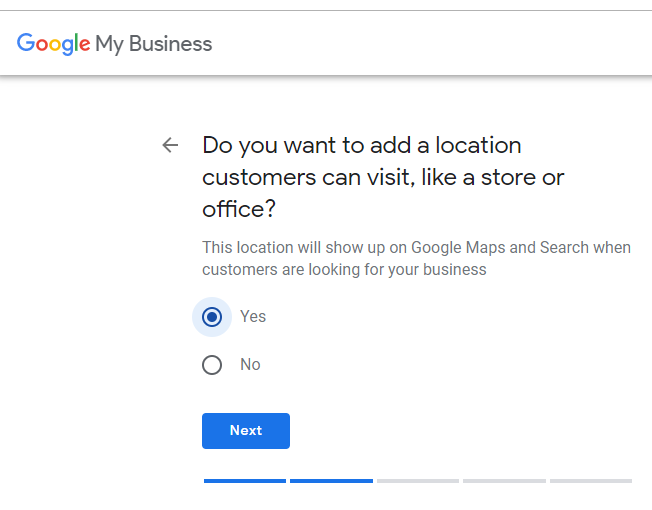Click the first blue progress step segment
652x510 pixels.
coord(245,481)
